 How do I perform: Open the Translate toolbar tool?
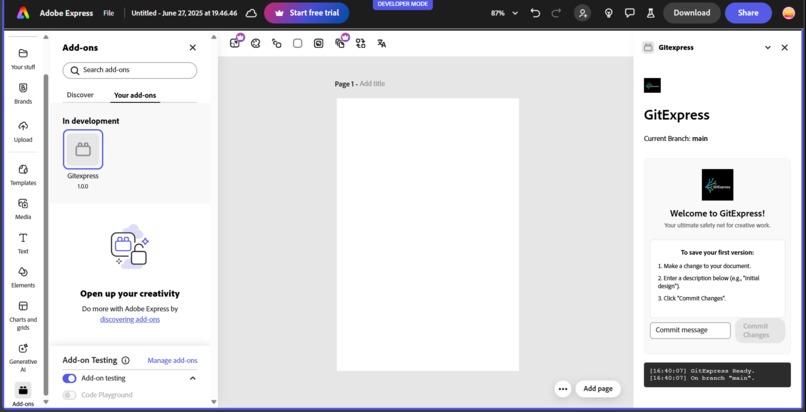[x=381, y=44]
